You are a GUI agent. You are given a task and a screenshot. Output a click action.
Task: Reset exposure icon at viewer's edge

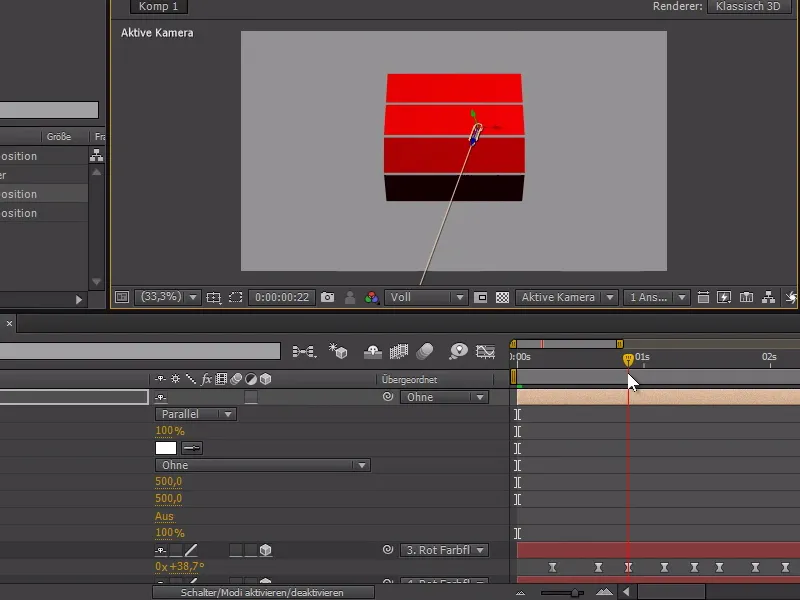click(x=791, y=297)
